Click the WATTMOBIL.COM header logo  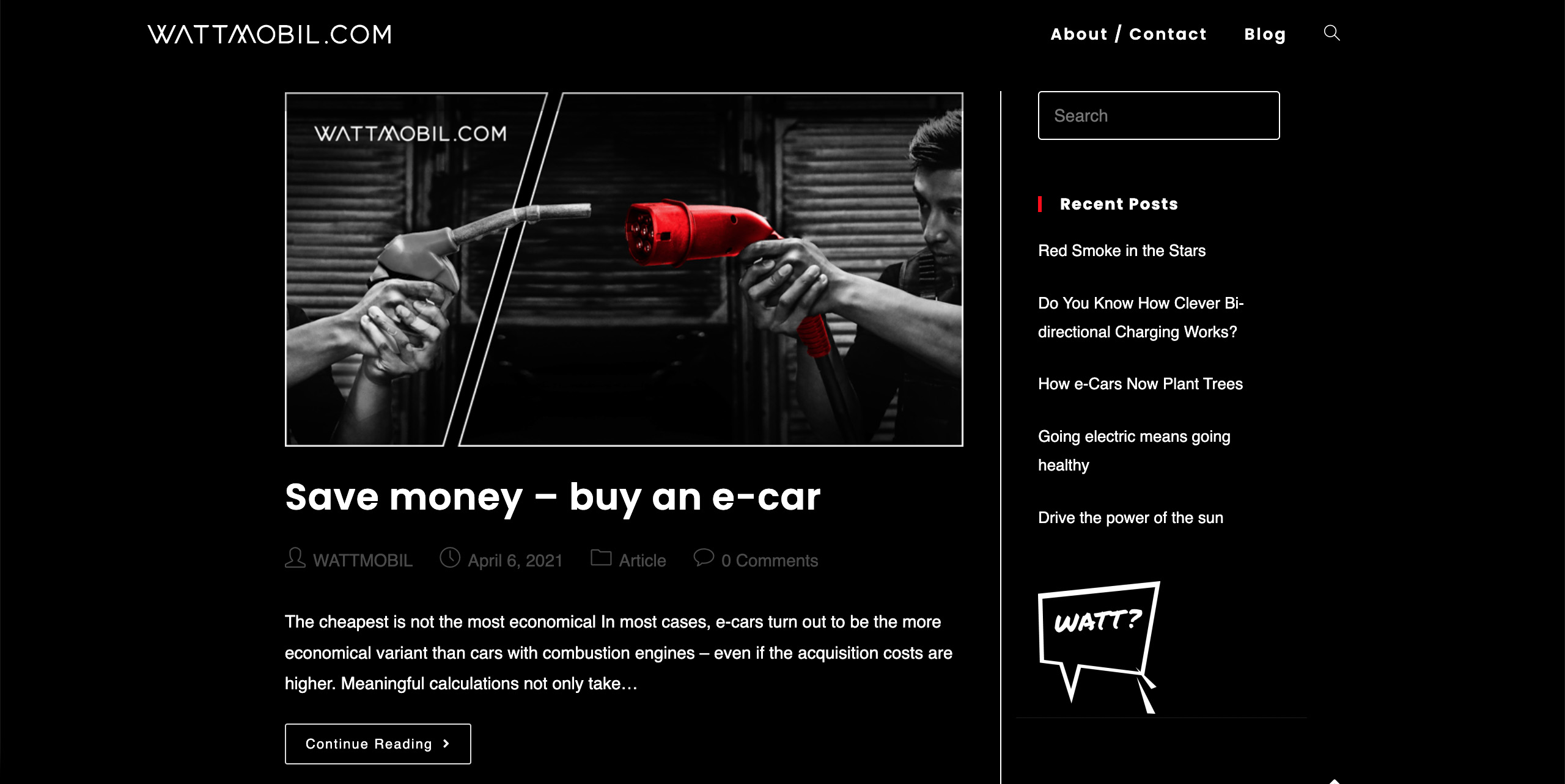tap(270, 34)
